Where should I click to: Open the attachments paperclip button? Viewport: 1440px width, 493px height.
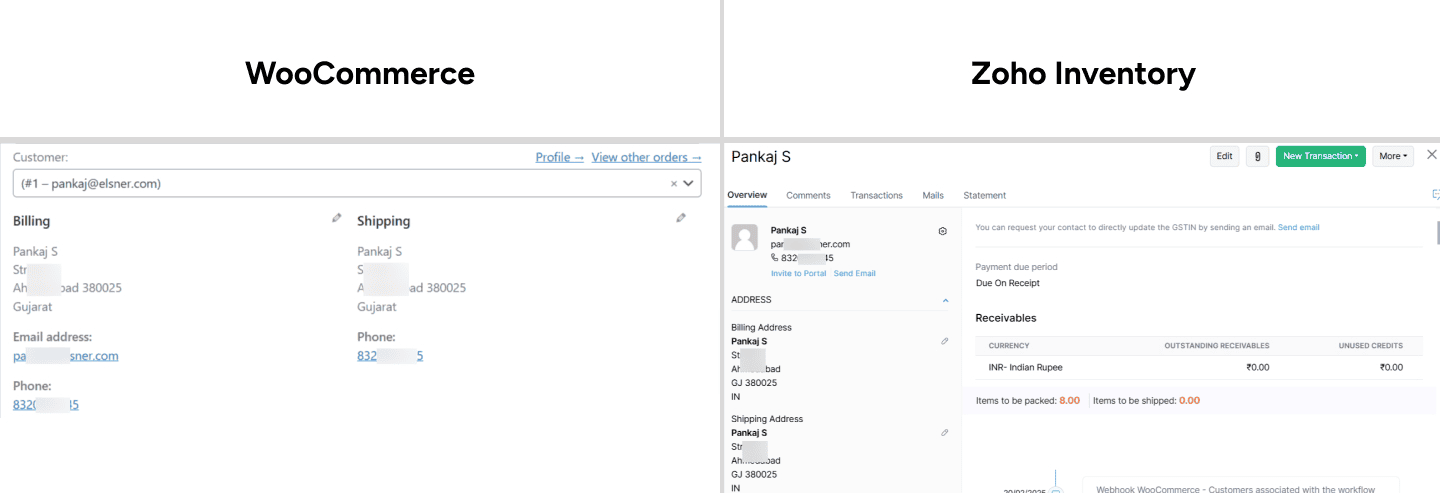[1257, 156]
